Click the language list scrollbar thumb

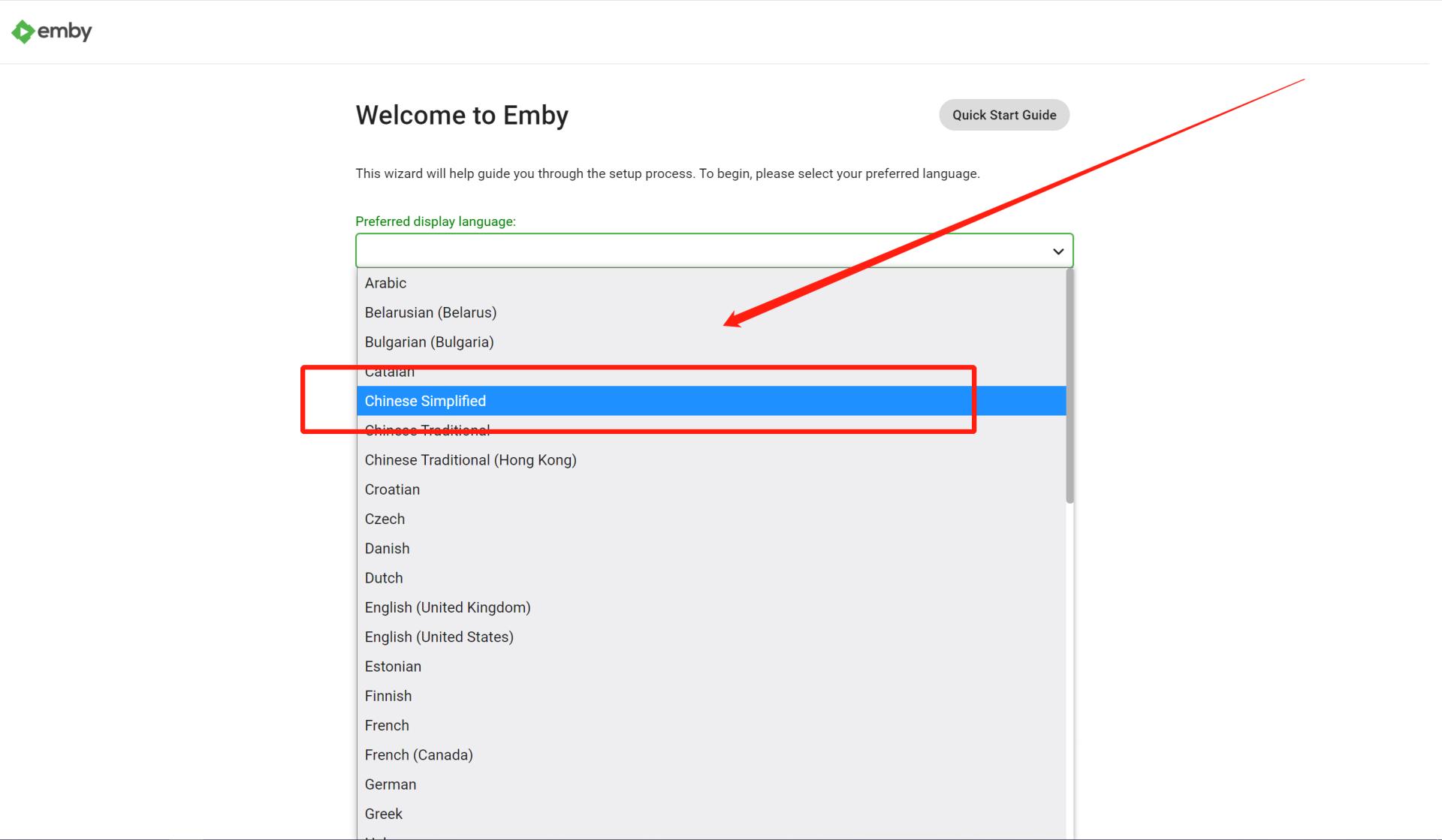pos(1069,387)
